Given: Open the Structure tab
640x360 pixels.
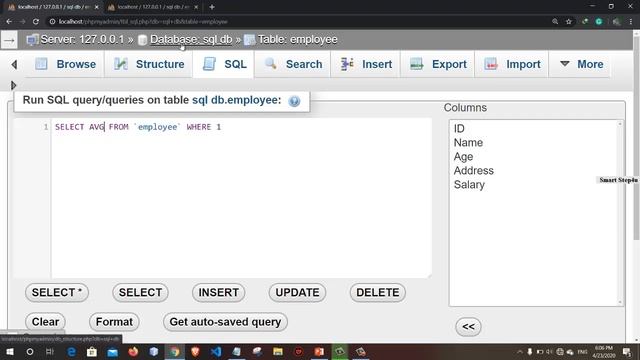Looking at the screenshot, I should tap(149, 64).
